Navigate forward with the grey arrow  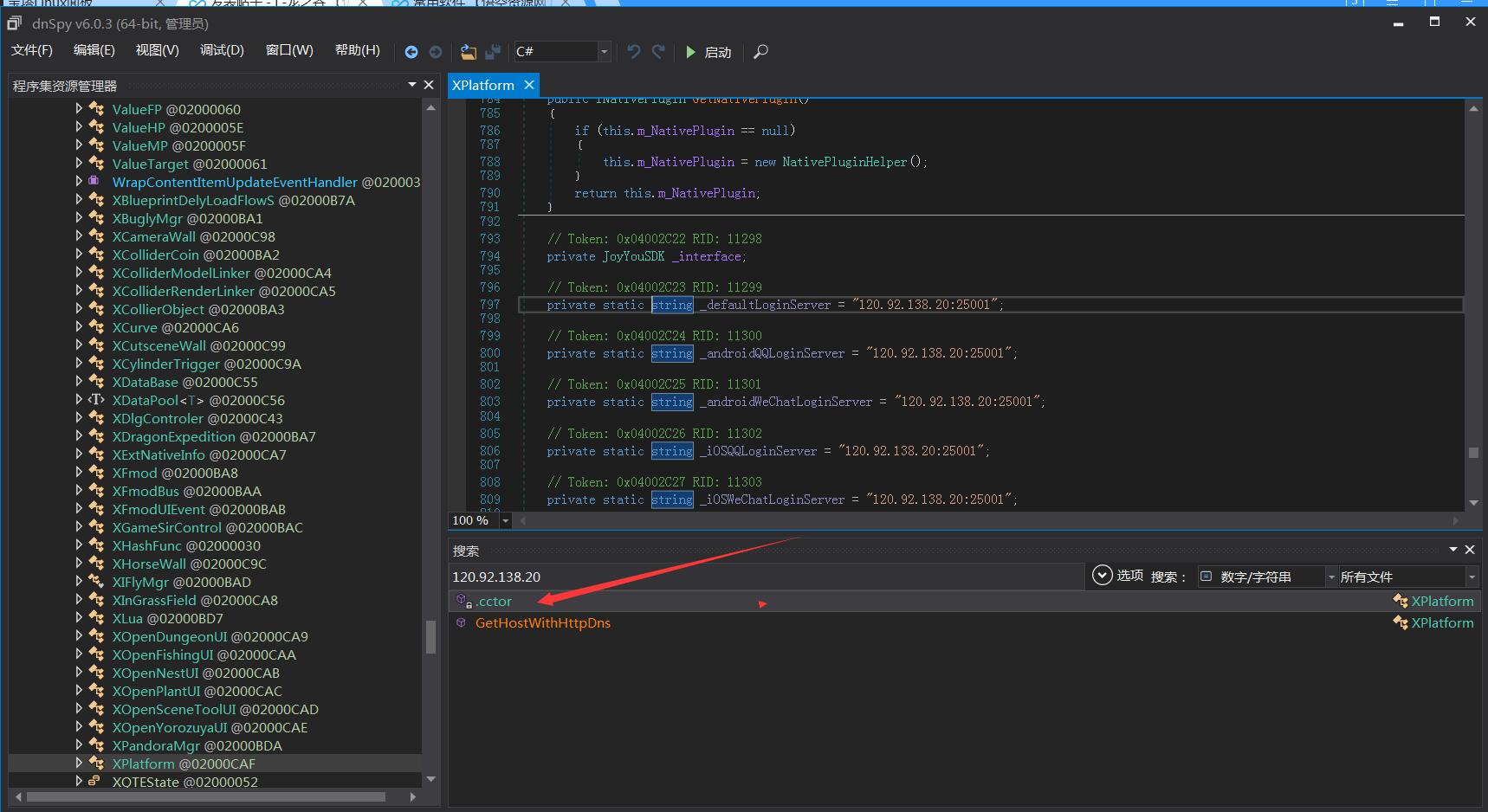pyautogui.click(x=436, y=52)
